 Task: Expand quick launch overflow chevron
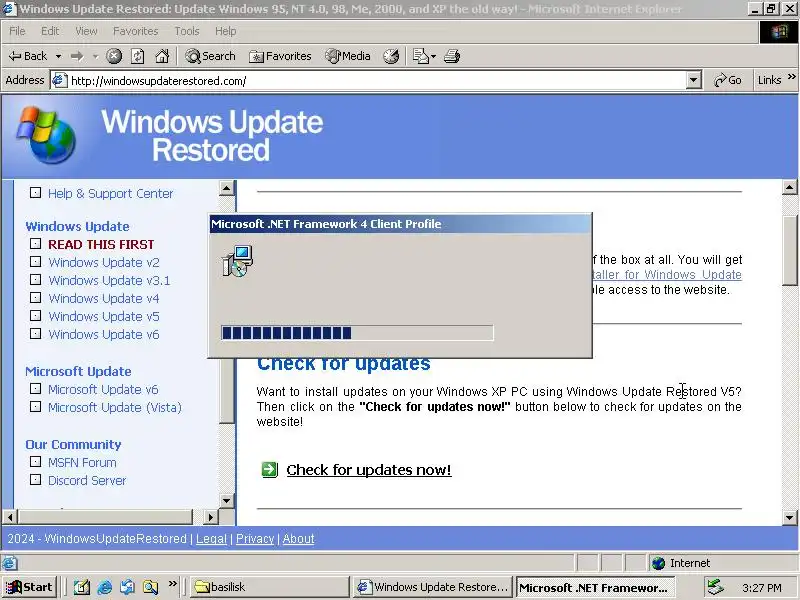[x=172, y=584]
